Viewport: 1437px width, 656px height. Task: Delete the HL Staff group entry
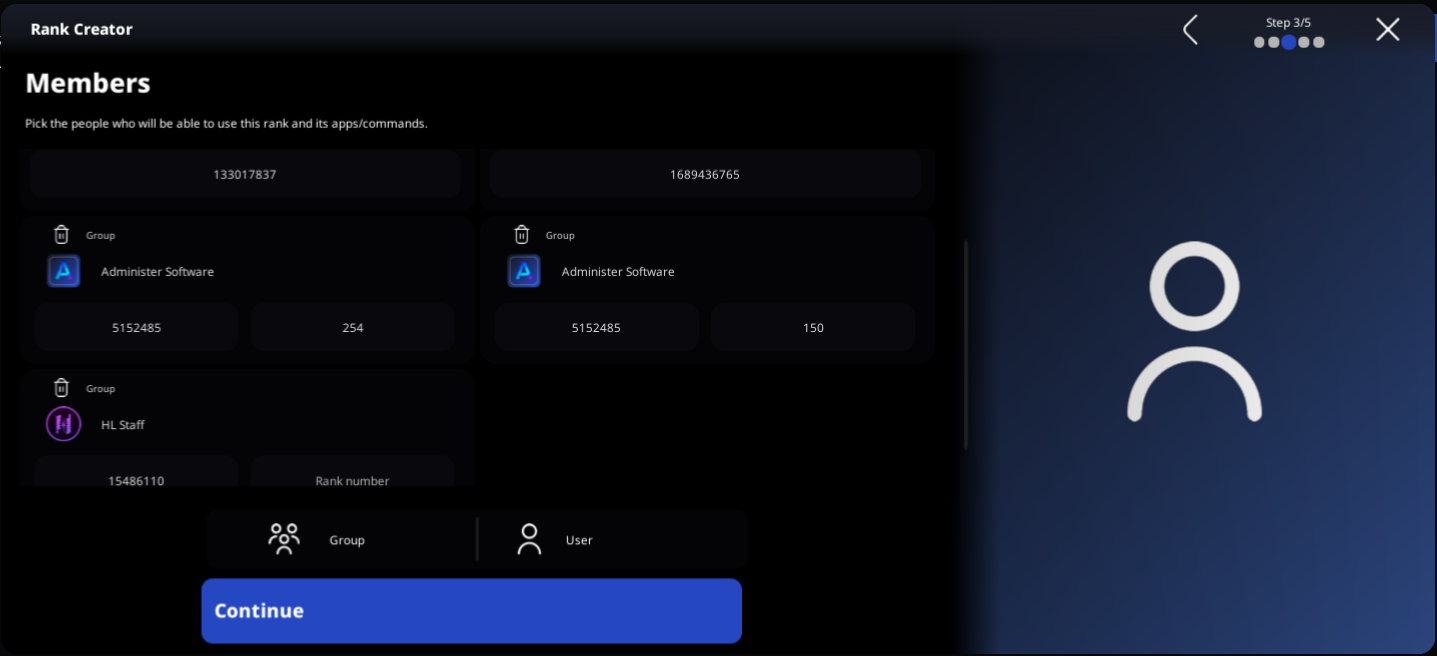pyautogui.click(x=63, y=388)
